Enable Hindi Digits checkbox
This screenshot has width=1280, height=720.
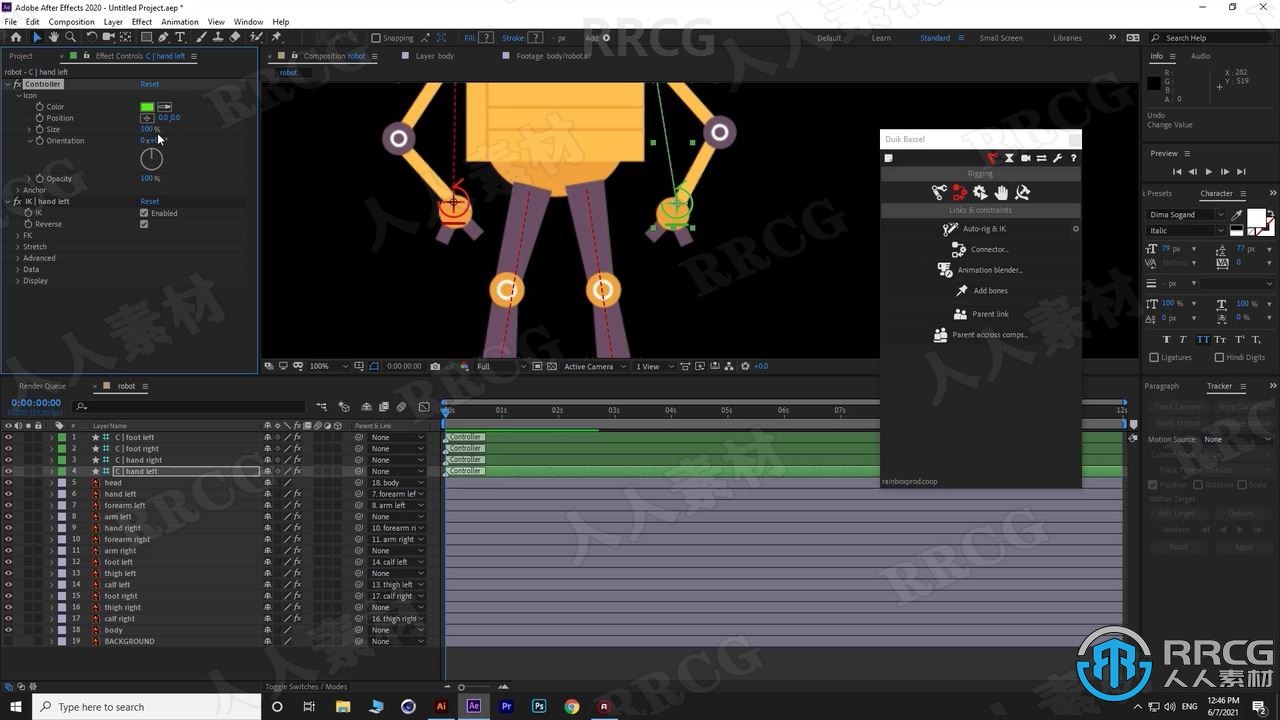click(1219, 357)
